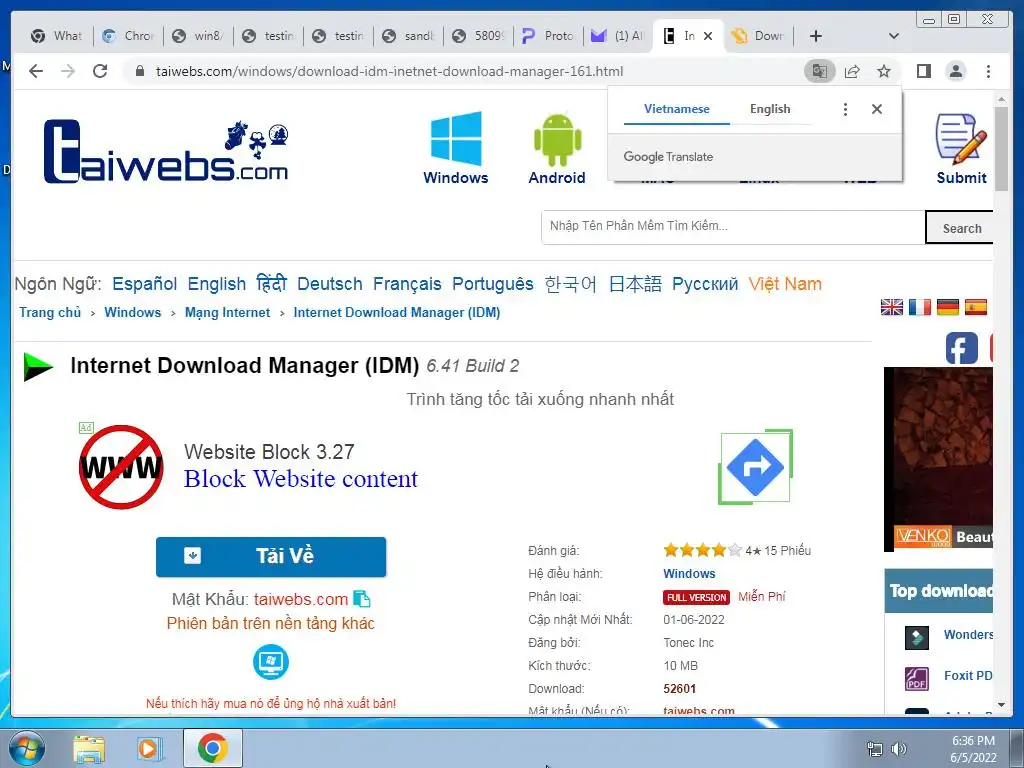Click the French flag icon
This screenshot has width=1024, height=768.
(x=920, y=307)
